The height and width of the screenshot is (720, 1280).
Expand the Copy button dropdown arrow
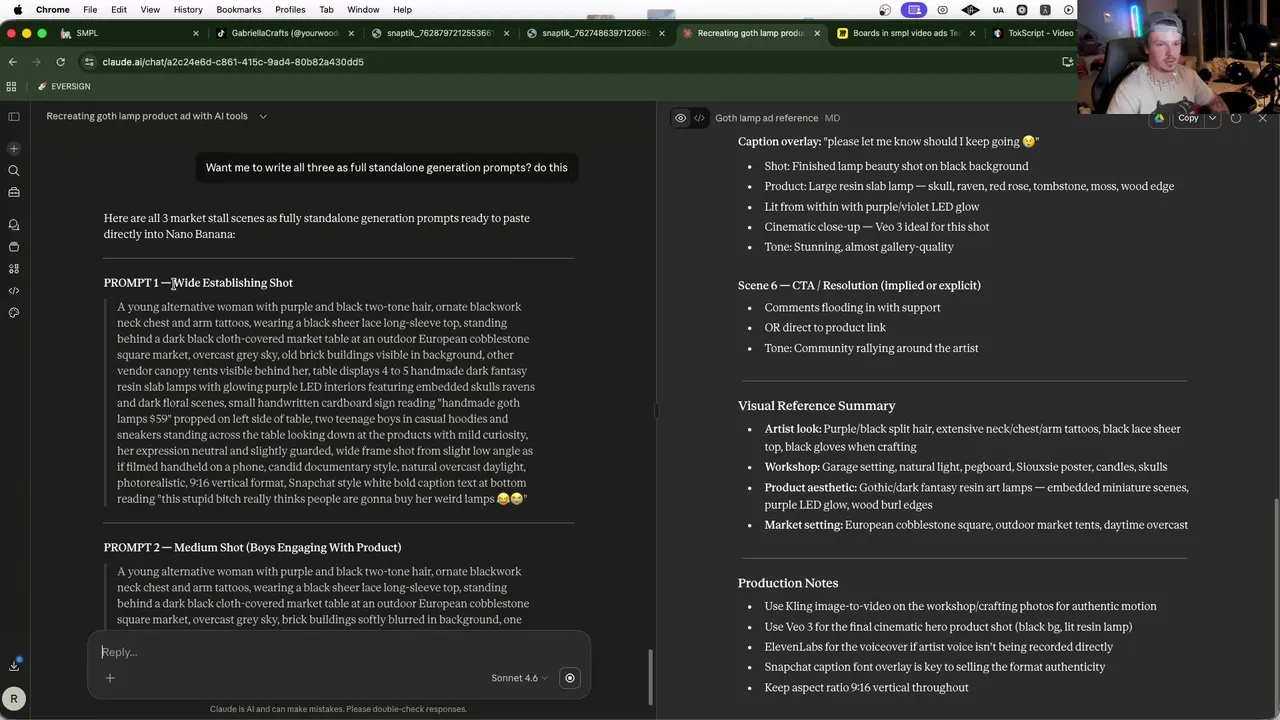[1212, 118]
